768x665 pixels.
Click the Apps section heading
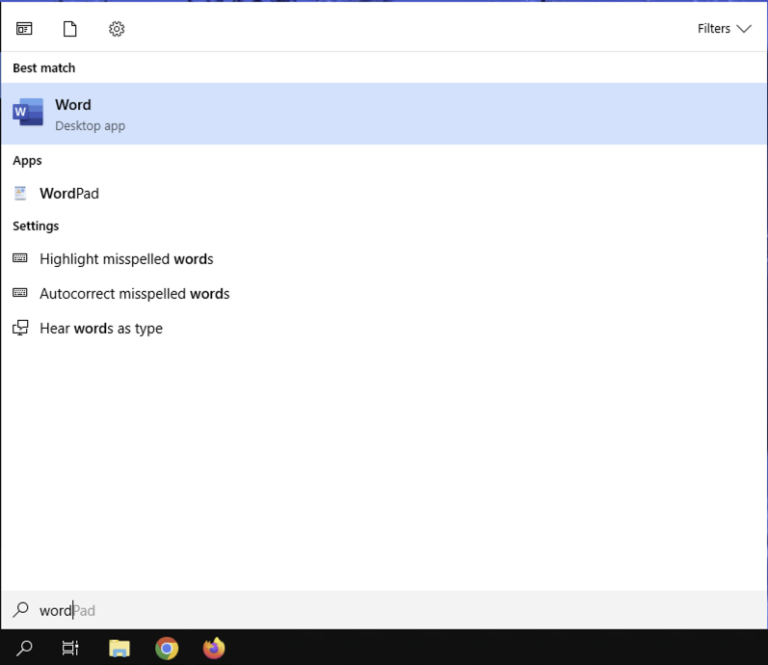[27, 161]
